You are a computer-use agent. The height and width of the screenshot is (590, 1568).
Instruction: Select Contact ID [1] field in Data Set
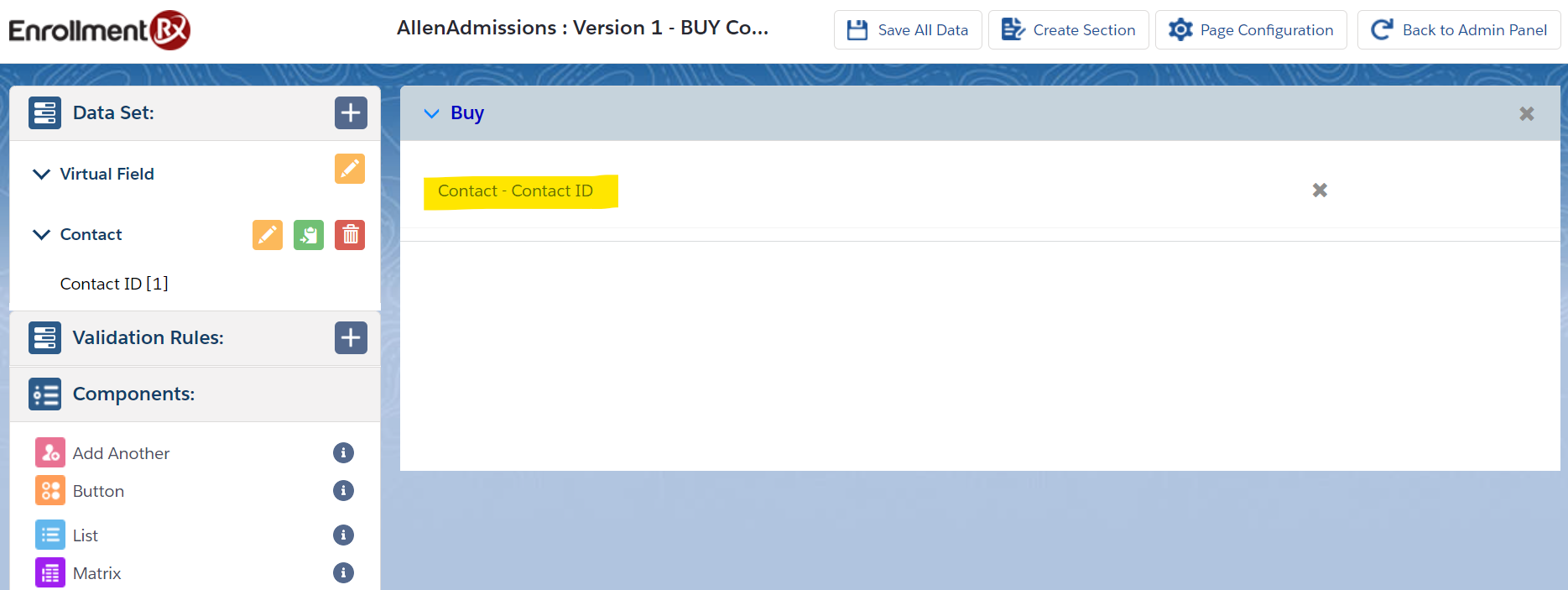(114, 284)
